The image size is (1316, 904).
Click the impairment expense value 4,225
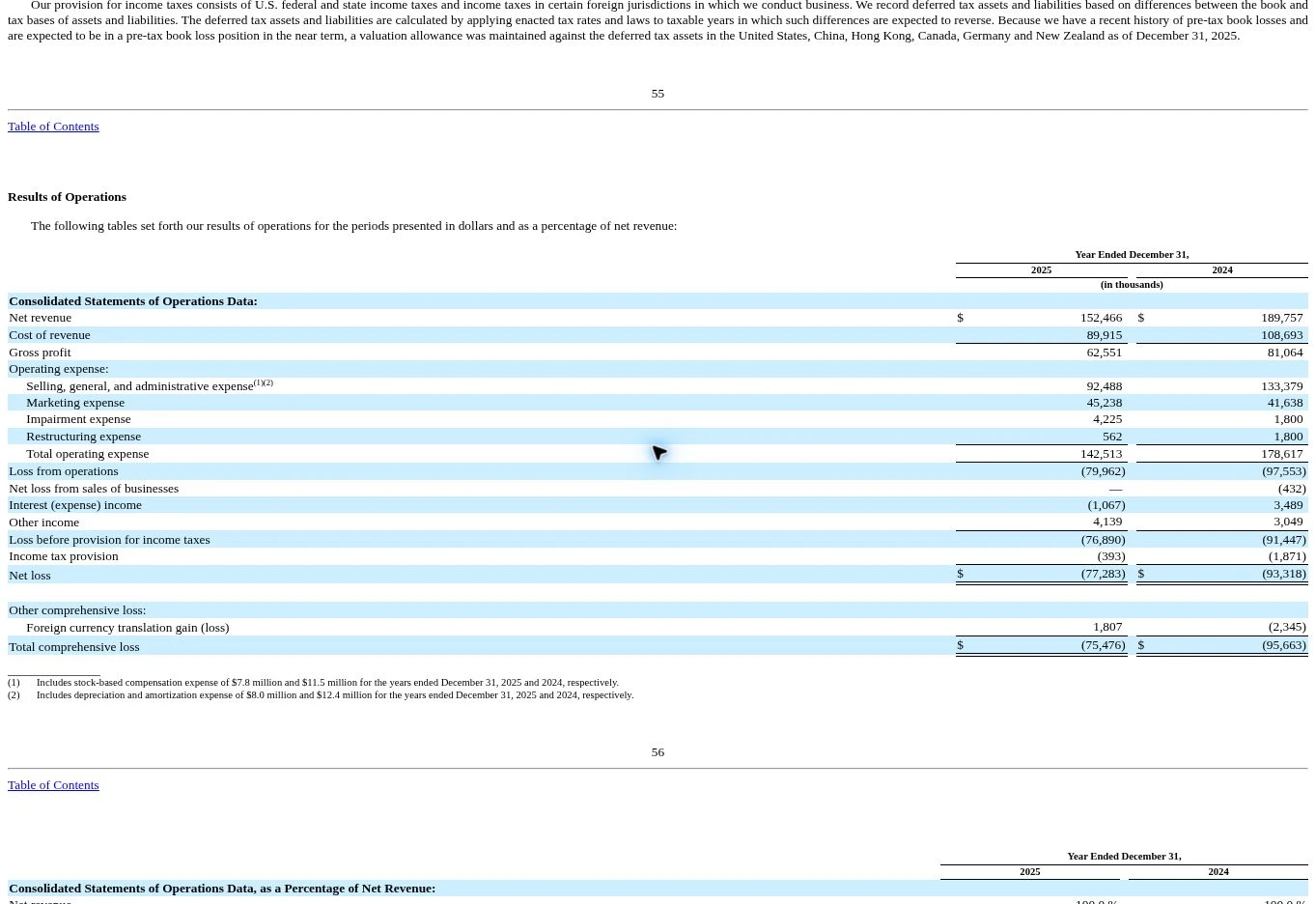(1107, 419)
